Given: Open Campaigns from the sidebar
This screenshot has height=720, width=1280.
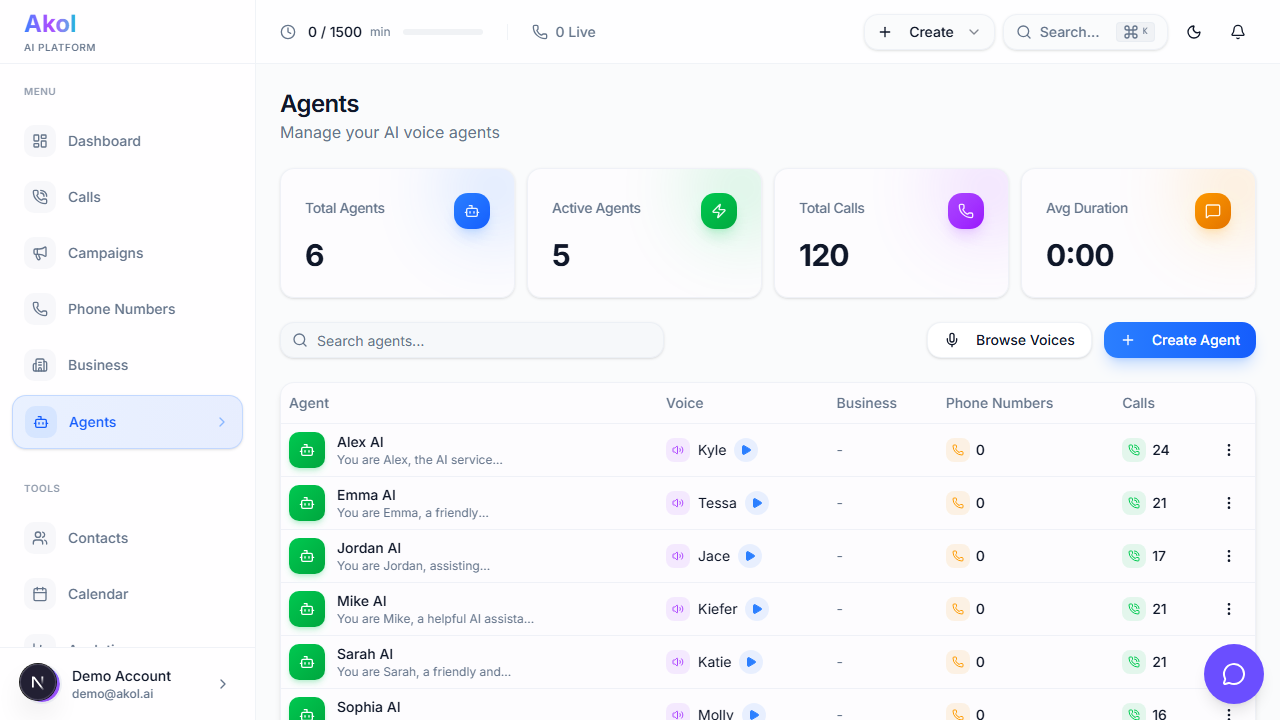Looking at the screenshot, I should pos(105,253).
